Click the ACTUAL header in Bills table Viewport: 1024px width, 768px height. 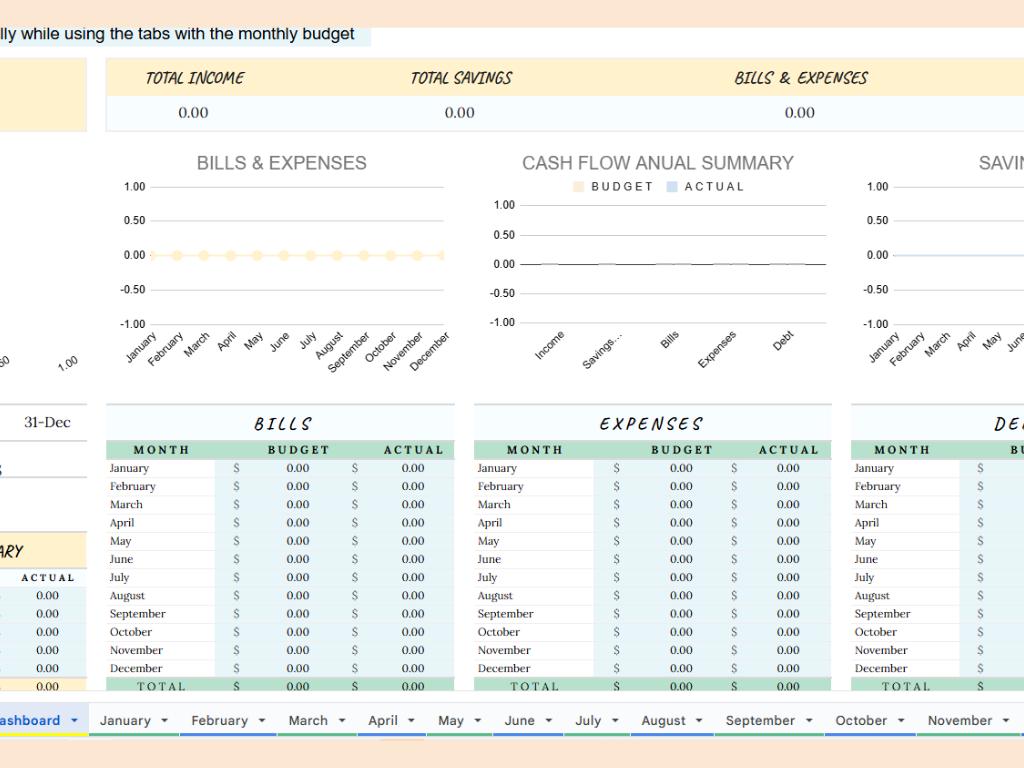click(x=413, y=450)
